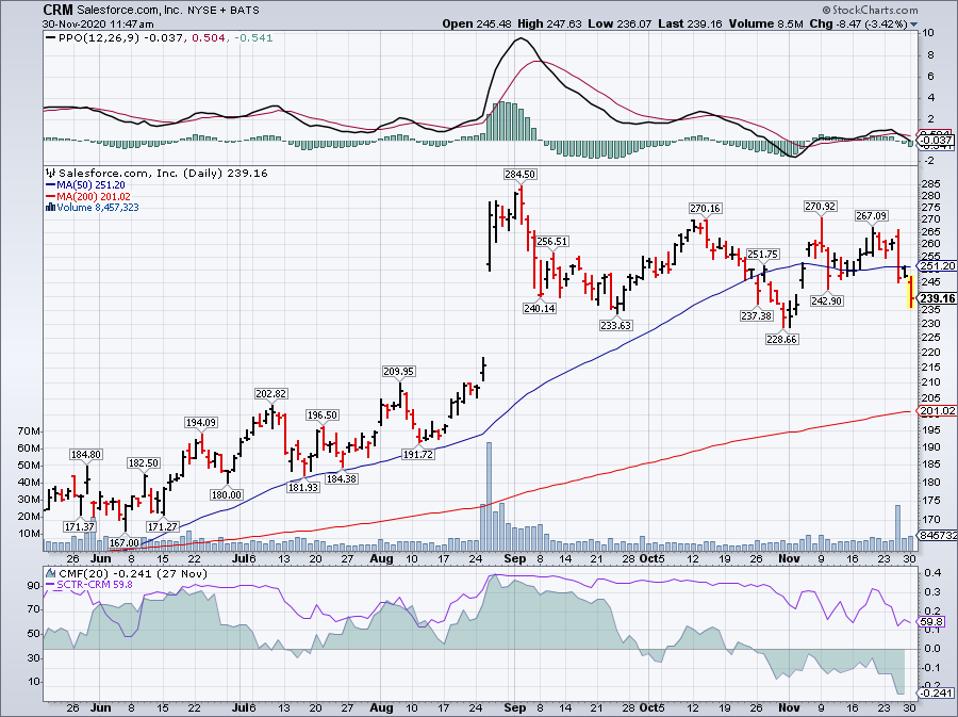Image resolution: width=958 pixels, height=717 pixels.
Task: Click the -0.037 PPO tag on the right axis
Action: click(x=936, y=142)
